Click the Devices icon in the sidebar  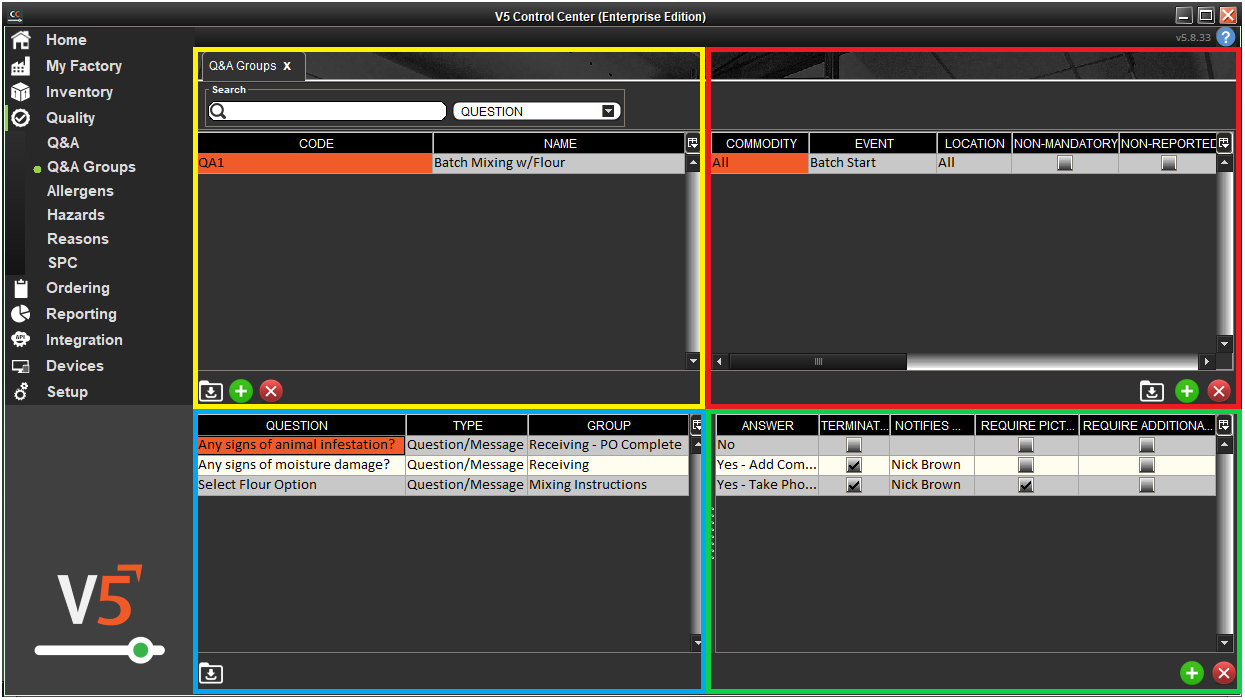(x=20, y=366)
